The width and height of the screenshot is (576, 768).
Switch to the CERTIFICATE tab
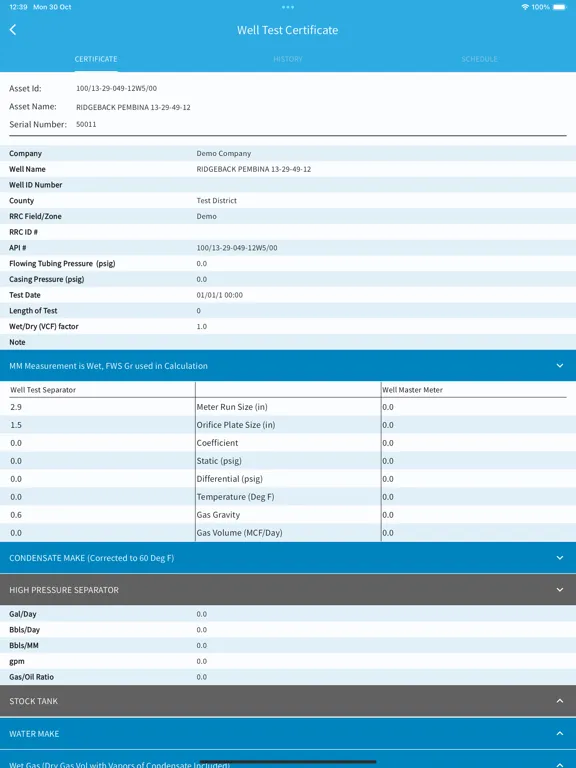pos(96,59)
